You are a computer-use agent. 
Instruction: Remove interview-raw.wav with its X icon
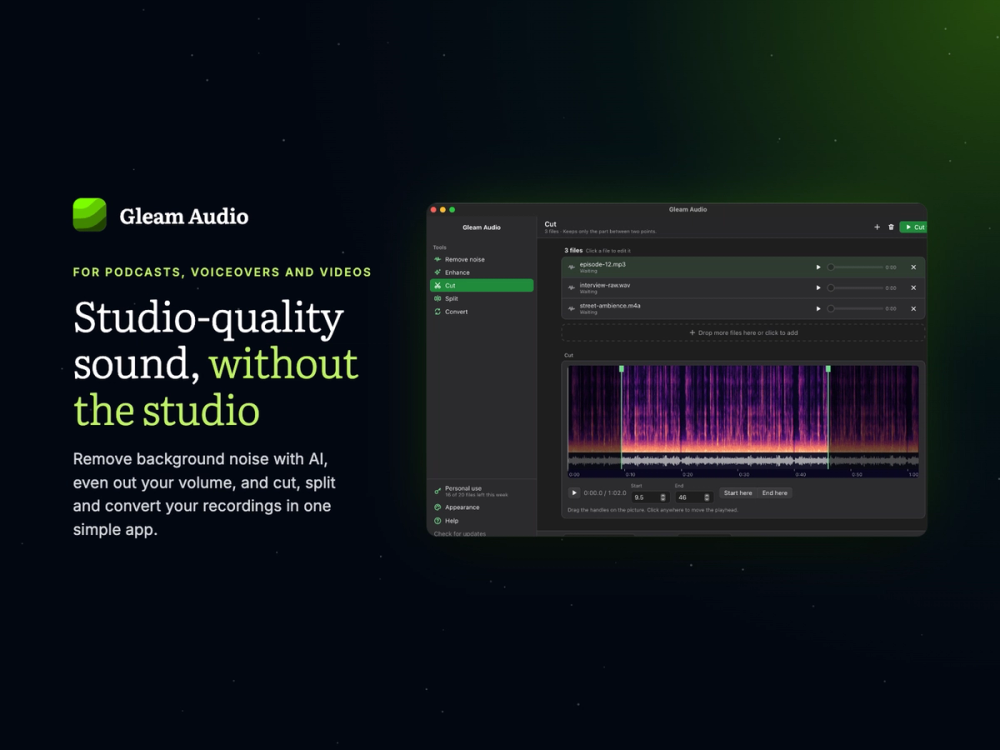[913, 288]
